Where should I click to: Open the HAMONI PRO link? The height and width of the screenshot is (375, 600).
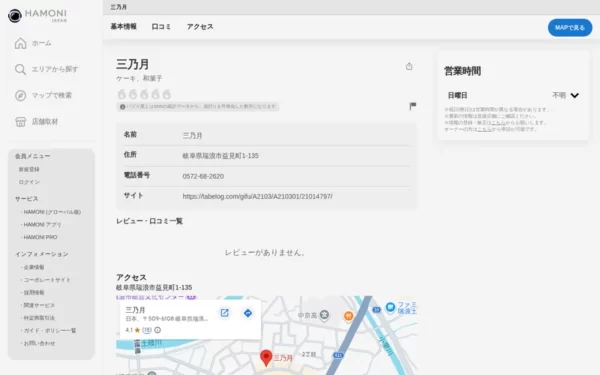tap(40, 237)
